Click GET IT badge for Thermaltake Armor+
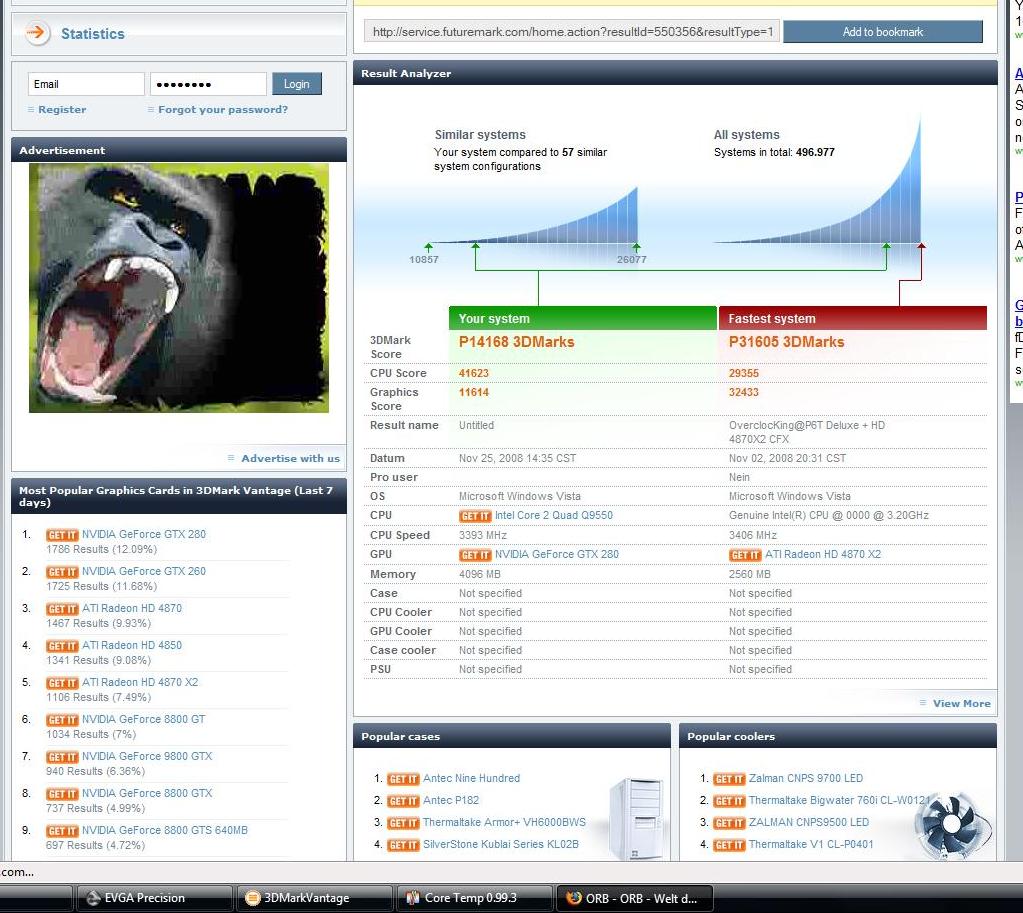1023x913 pixels. coord(403,824)
